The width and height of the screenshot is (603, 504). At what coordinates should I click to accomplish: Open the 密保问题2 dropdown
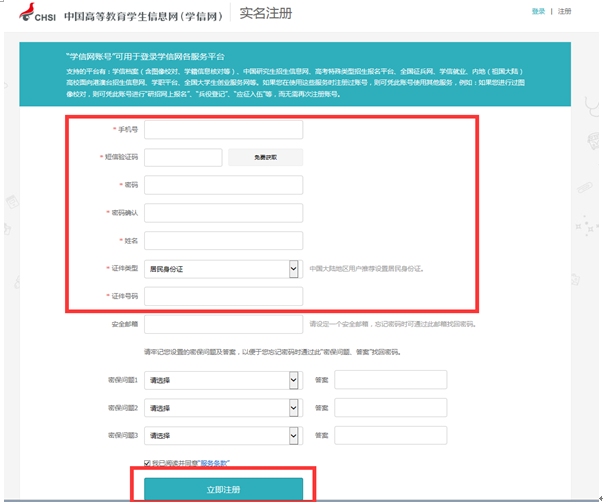click(x=223, y=408)
